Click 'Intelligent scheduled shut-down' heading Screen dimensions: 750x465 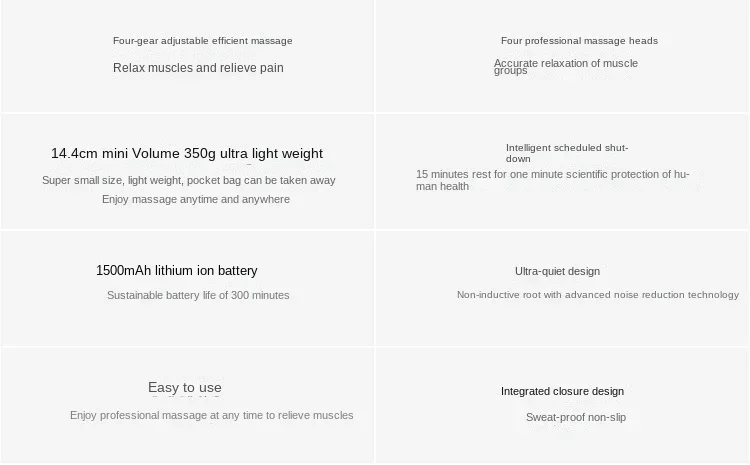[567, 153]
